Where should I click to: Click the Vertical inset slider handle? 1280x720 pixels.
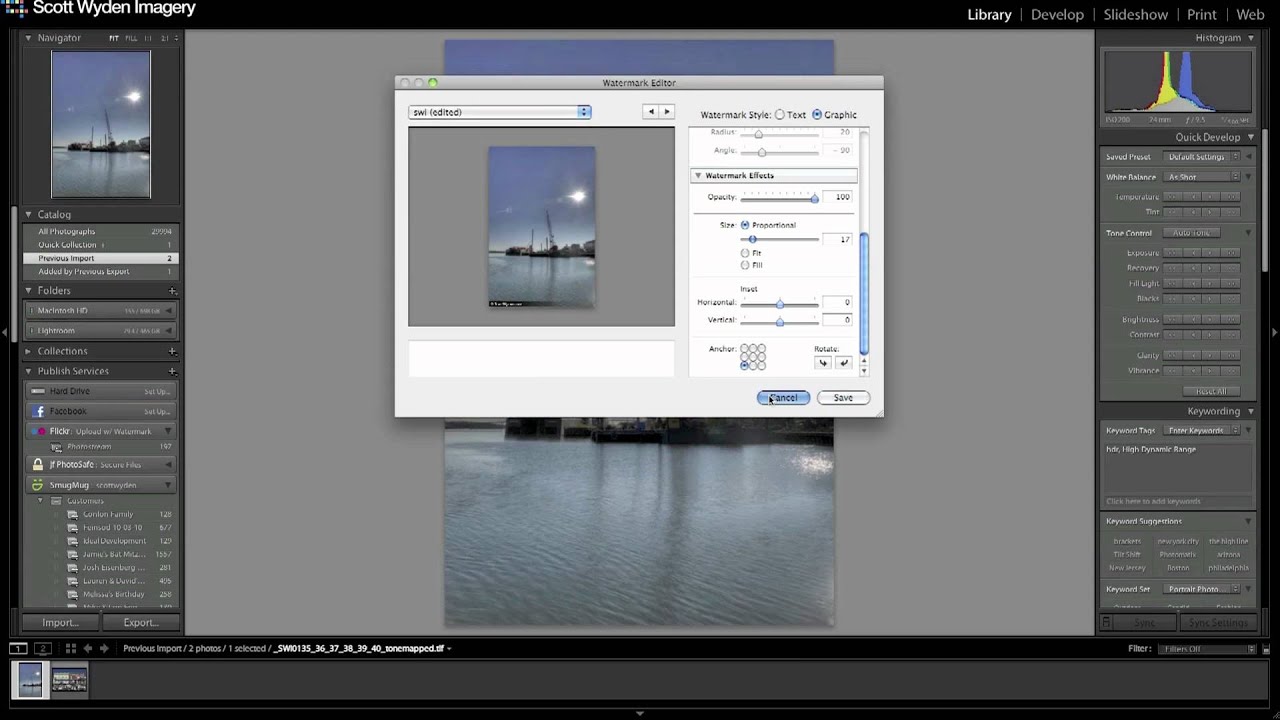coord(780,321)
